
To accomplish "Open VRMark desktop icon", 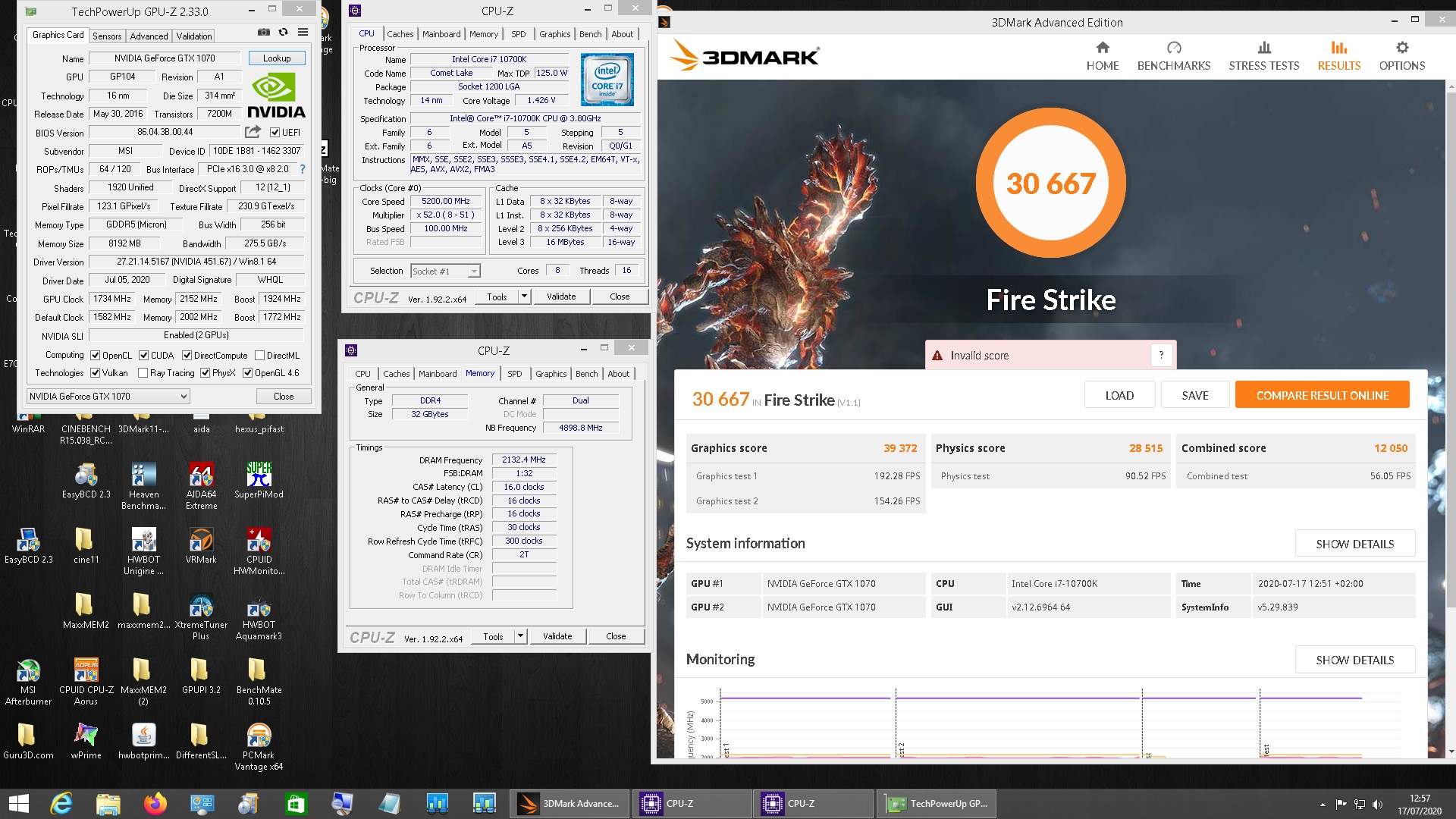I will [201, 545].
